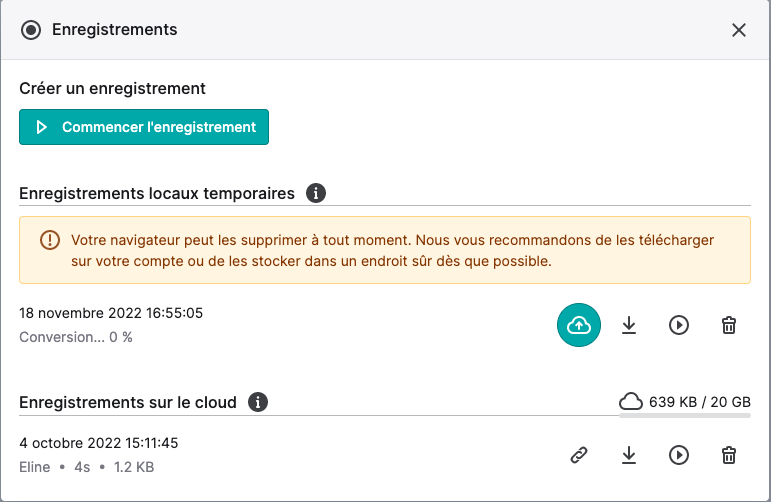Delete the 4 octobre 2022 cloud recording

pyautogui.click(x=729, y=455)
